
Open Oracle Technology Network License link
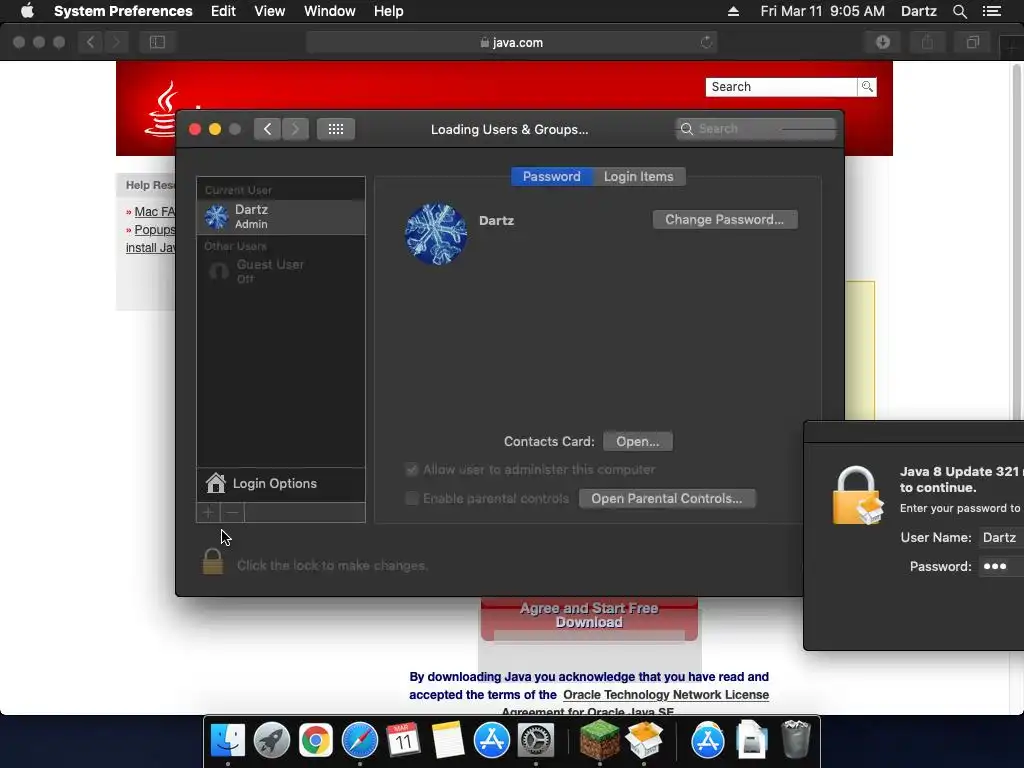point(666,695)
